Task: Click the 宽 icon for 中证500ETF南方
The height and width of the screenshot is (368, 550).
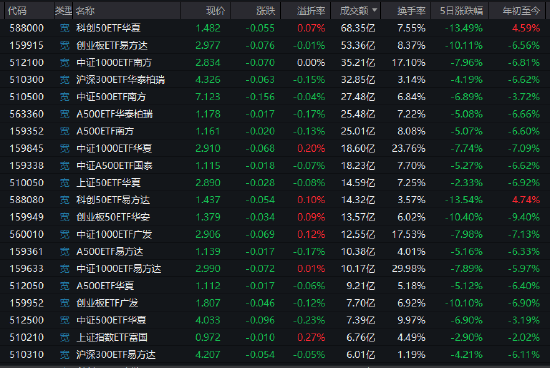Action: click(65, 97)
